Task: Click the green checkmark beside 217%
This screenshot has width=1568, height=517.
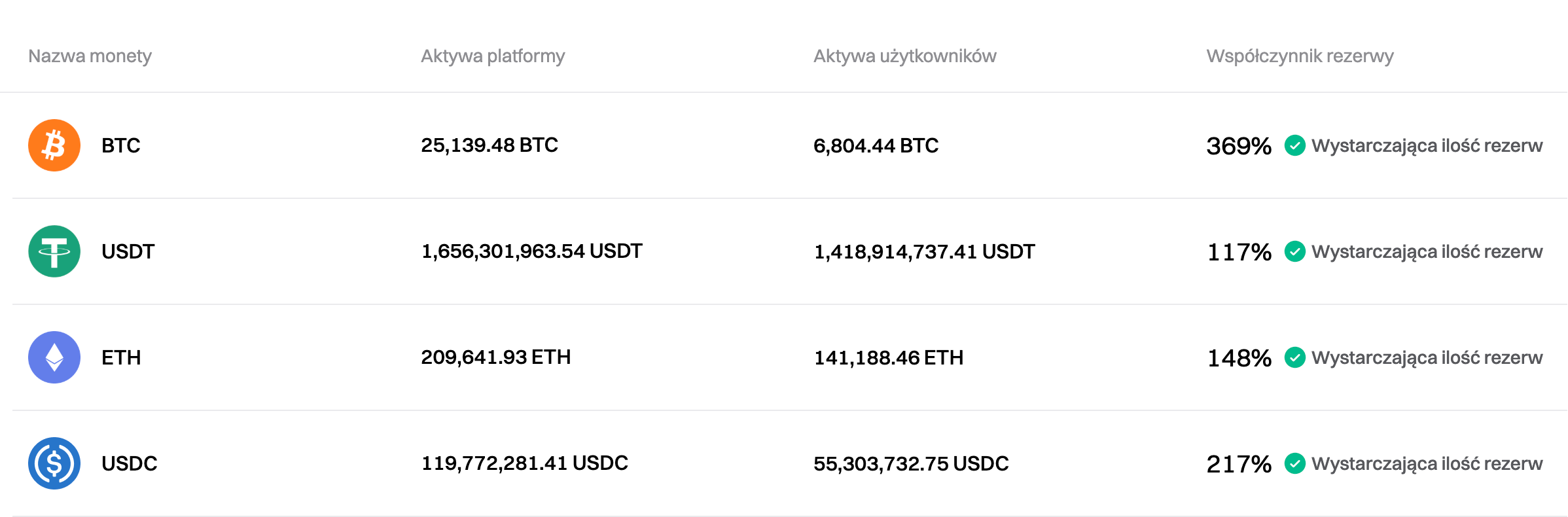Action: 1294,463
